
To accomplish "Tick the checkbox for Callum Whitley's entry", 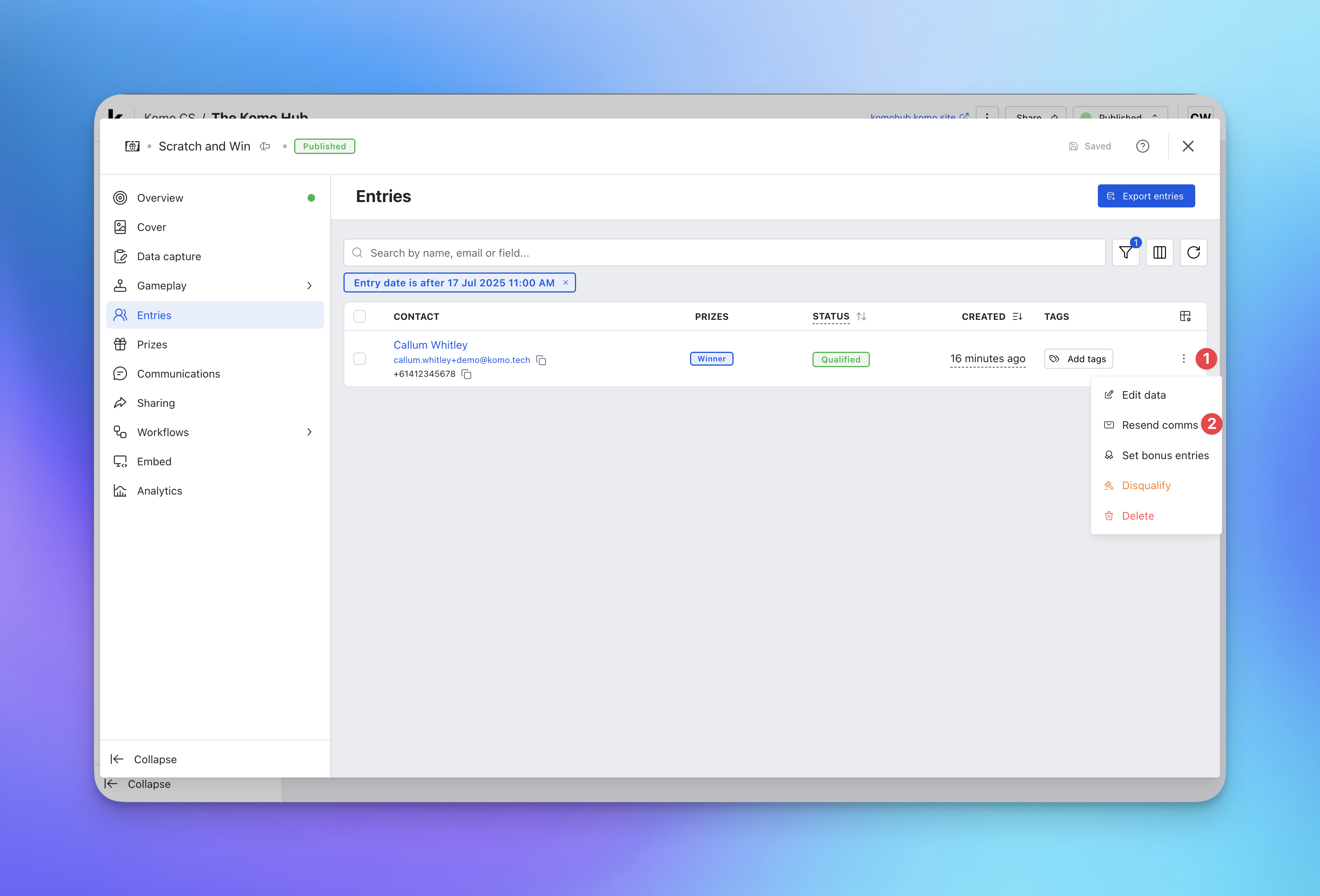I will [x=360, y=359].
